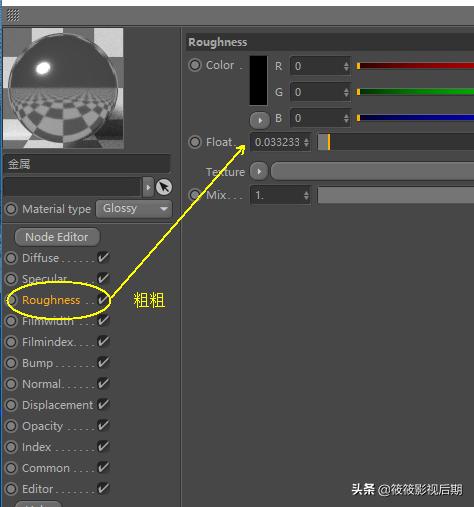
Task: Toggle the Diffuse checkbox
Action: tap(103, 257)
